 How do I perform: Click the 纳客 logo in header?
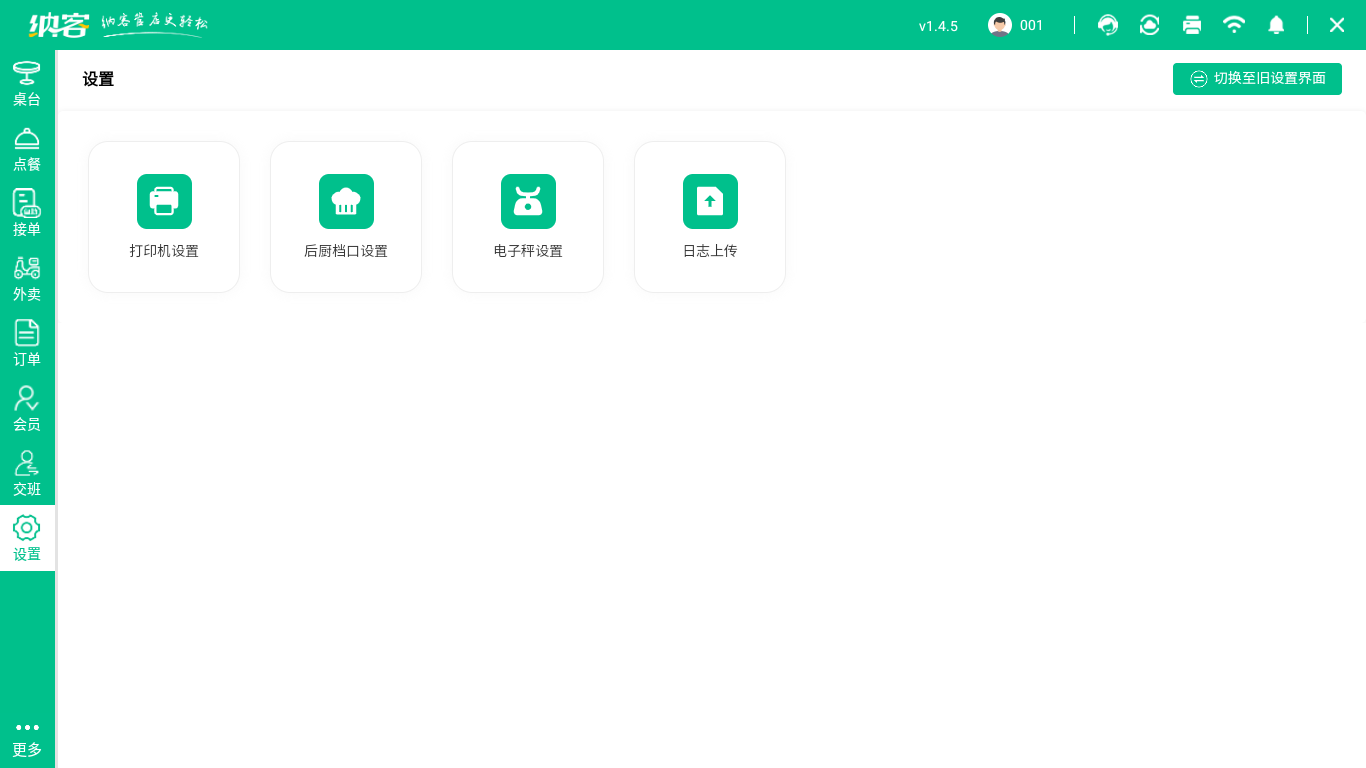click(x=60, y=25)
